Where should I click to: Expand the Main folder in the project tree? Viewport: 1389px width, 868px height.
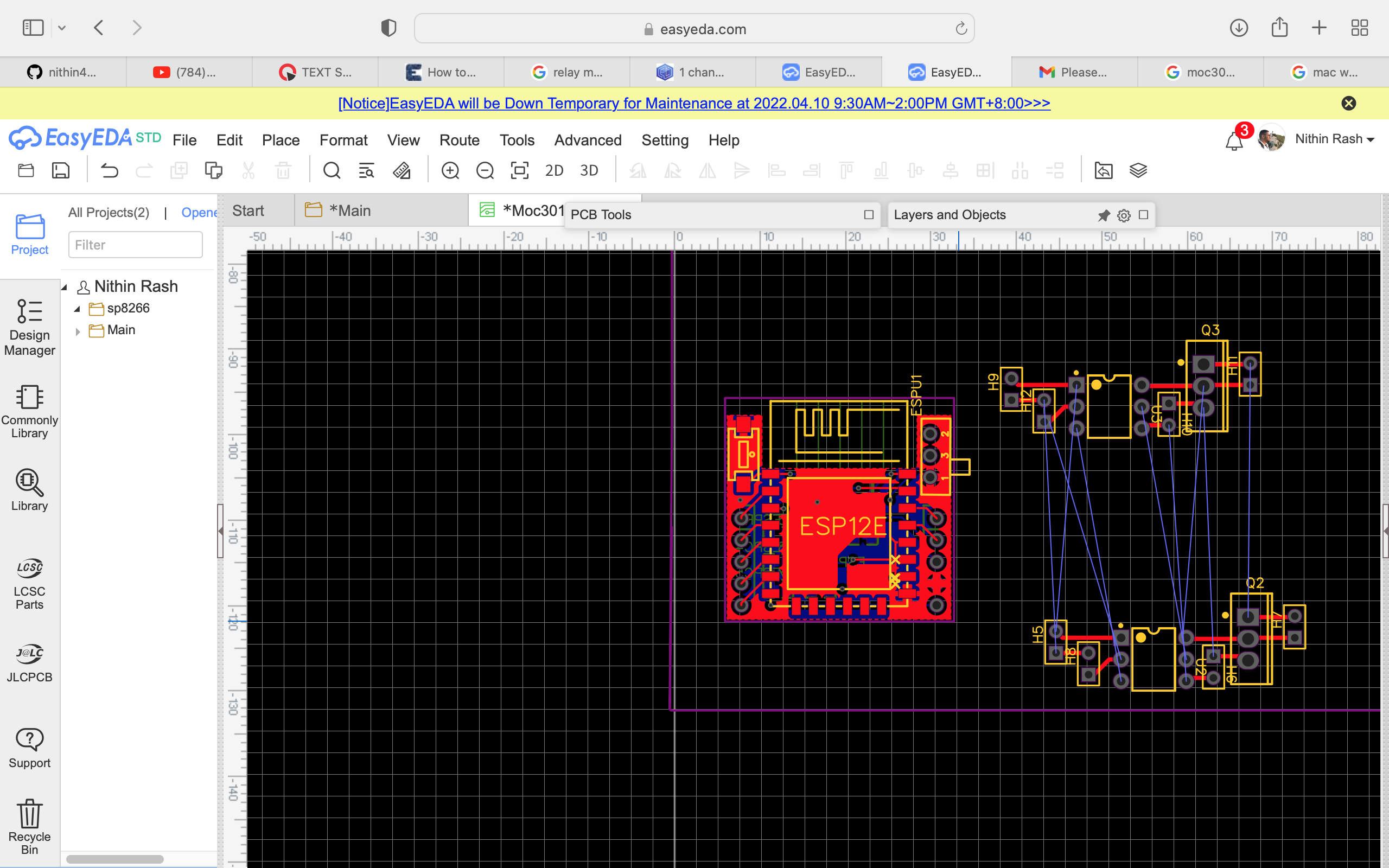[78, 331]
